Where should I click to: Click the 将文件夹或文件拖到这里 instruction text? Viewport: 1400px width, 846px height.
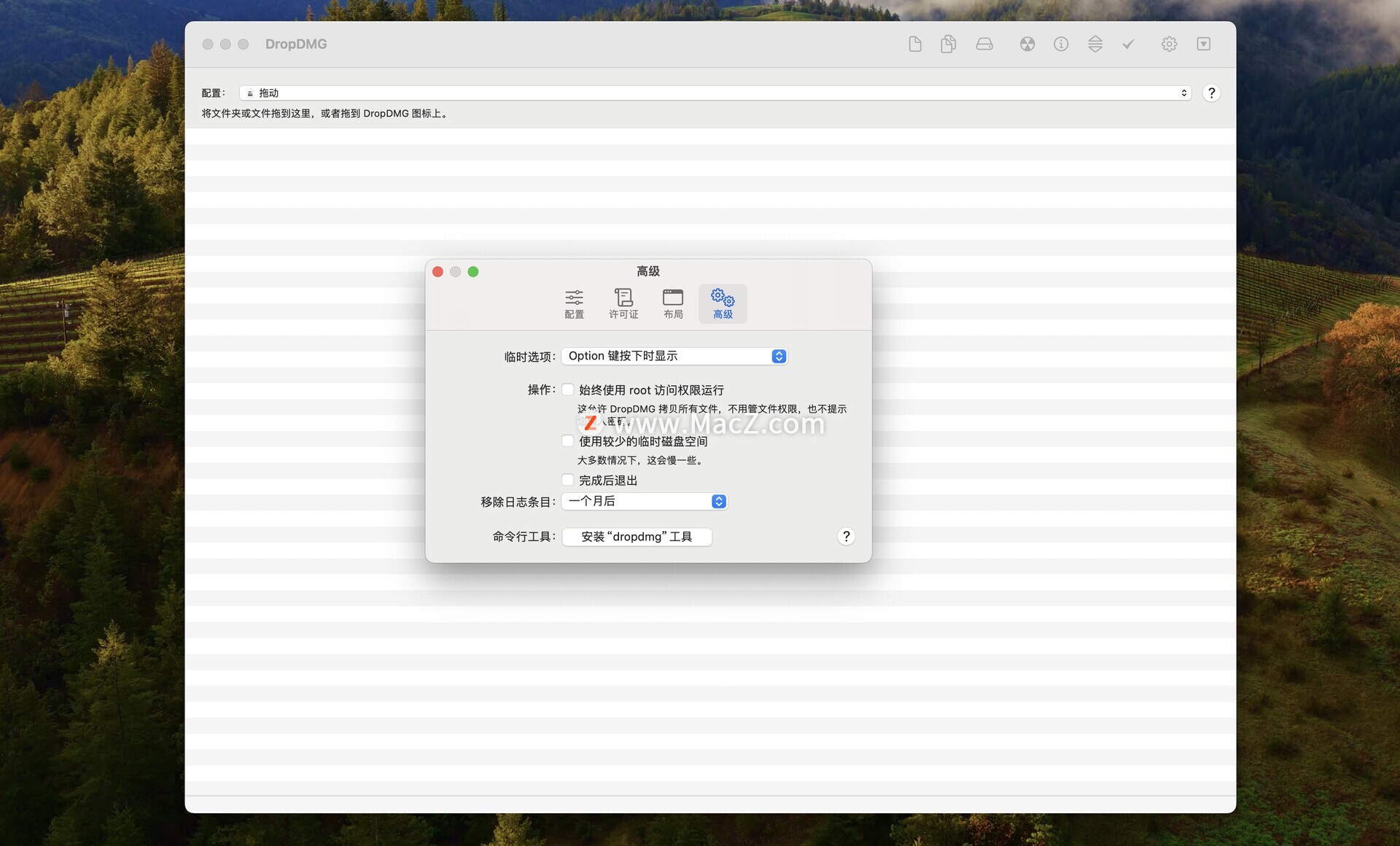[325, 114]
